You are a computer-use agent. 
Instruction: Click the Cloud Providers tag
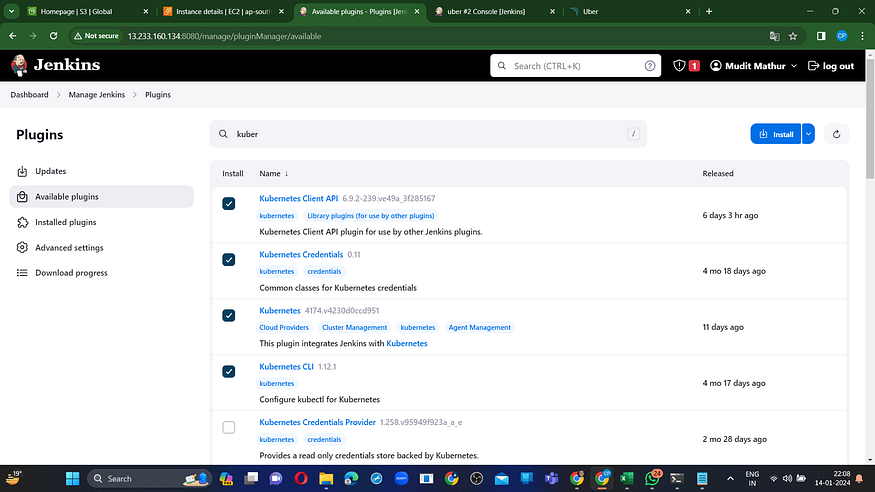coord(283,327)
